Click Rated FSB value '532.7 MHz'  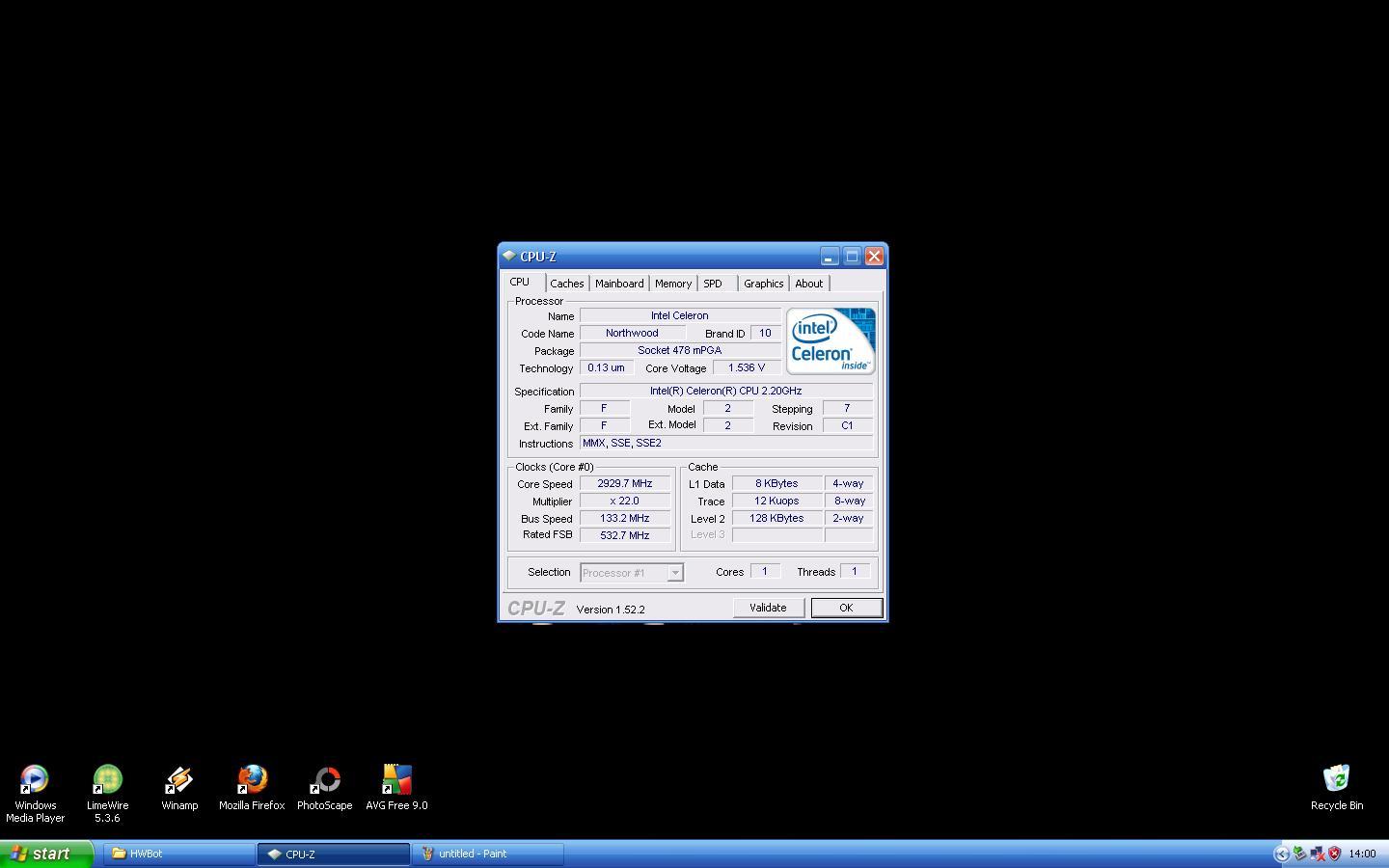(x=625, y=535)
